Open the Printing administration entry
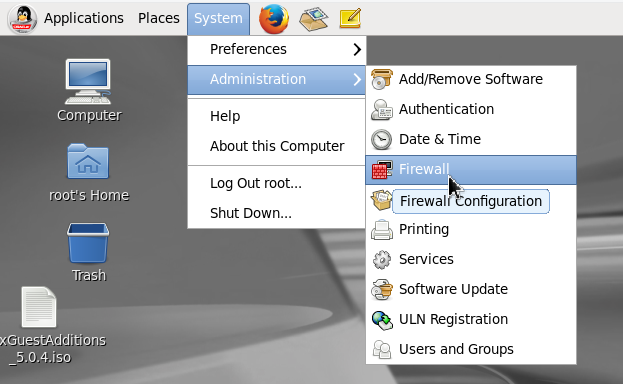This screenshot has width=623, height=384. point(471,229)
